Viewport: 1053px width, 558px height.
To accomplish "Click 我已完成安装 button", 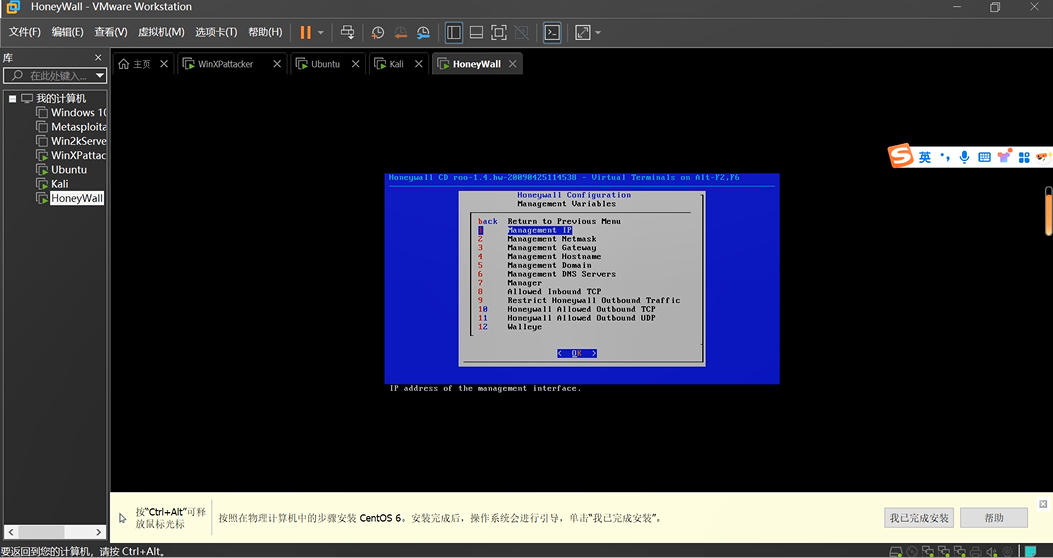I will [919, 518].
